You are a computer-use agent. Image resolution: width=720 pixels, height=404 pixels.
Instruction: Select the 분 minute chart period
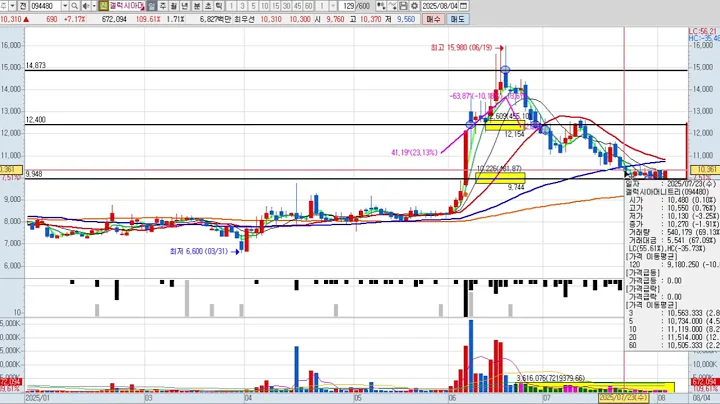pyautogui.click(x=197, y=6)
